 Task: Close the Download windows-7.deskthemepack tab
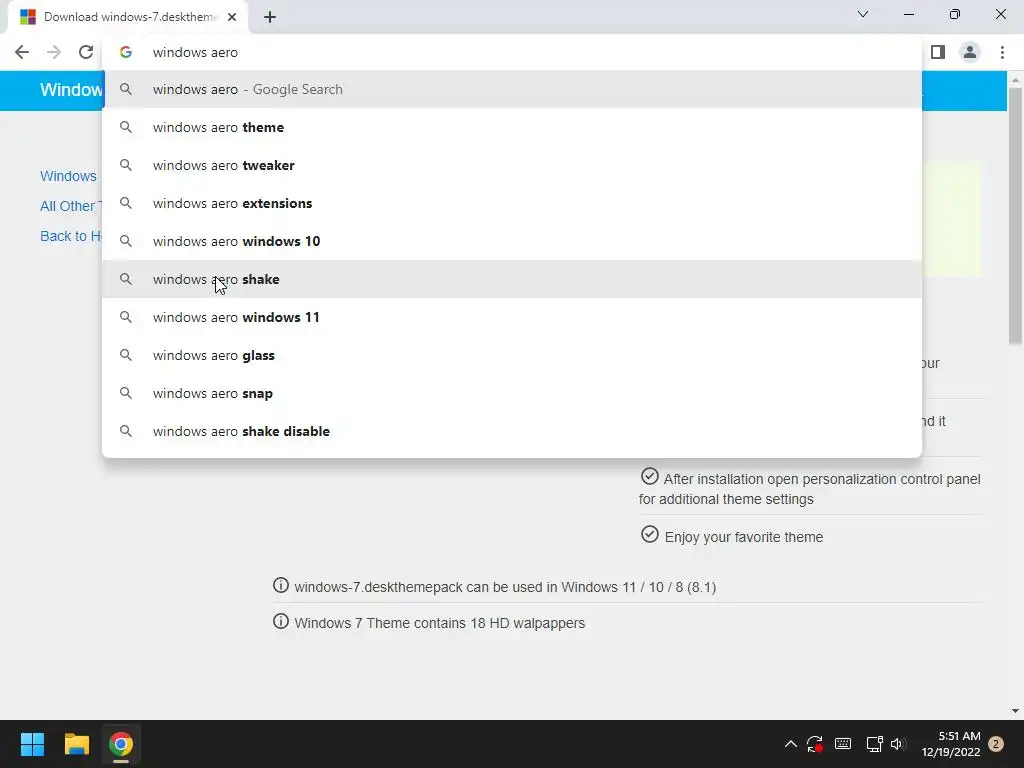[x=232, y=17]
